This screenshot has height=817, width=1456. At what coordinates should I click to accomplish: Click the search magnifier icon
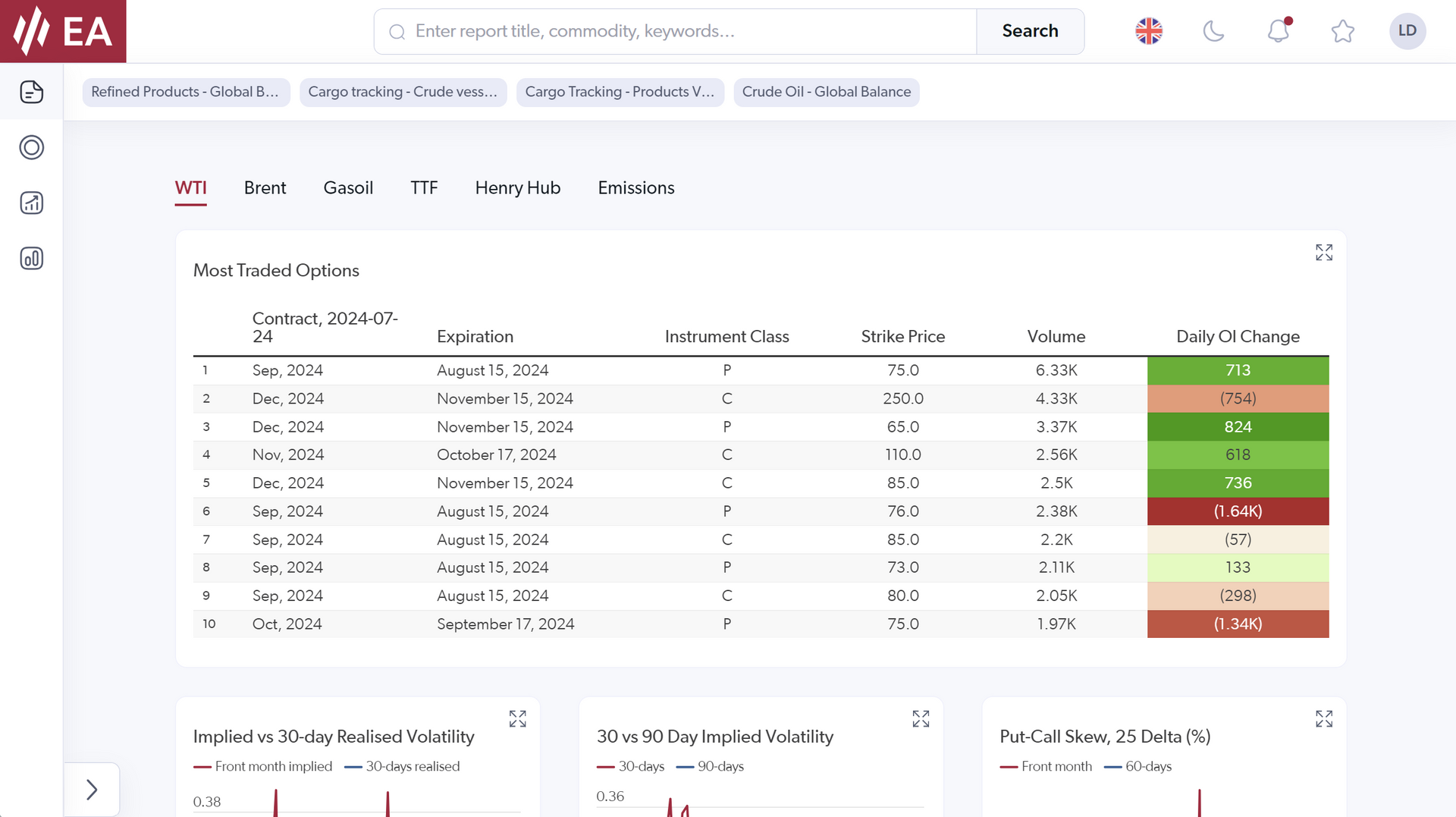coord(397,32)
